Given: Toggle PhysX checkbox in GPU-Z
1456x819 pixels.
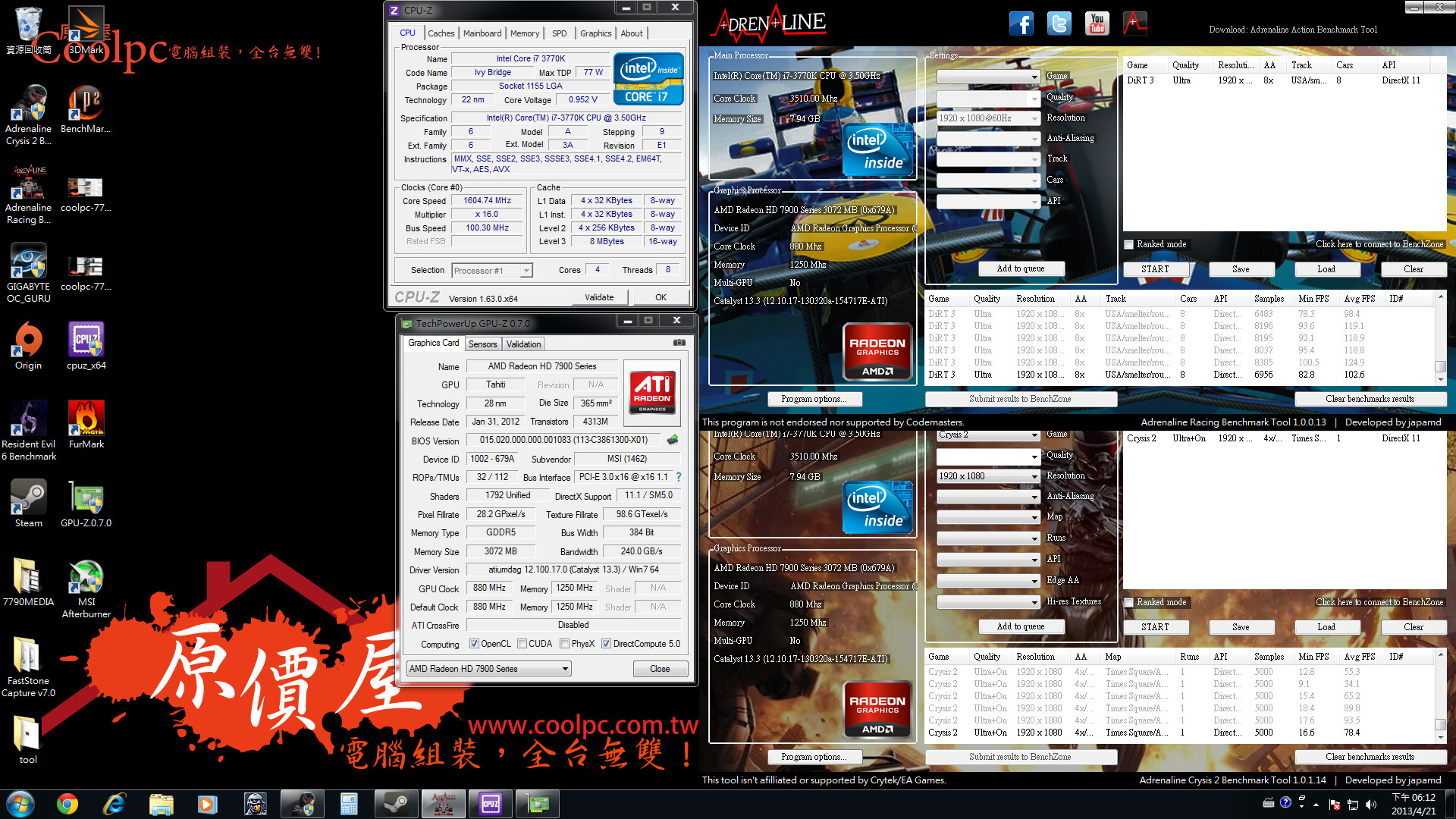Looking at the screenshot, I should point(564,644).
